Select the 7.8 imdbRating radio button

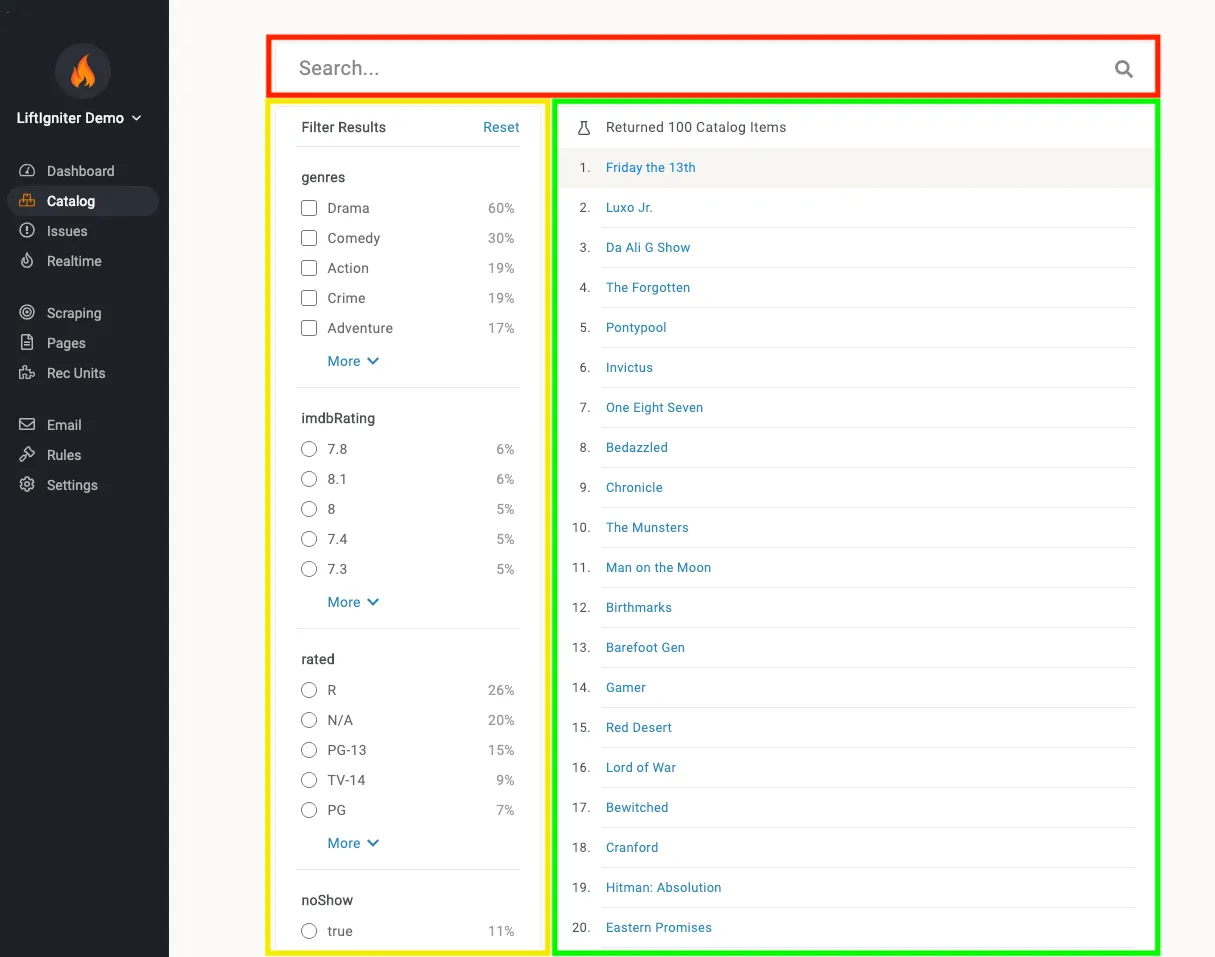tap(309, 449)
